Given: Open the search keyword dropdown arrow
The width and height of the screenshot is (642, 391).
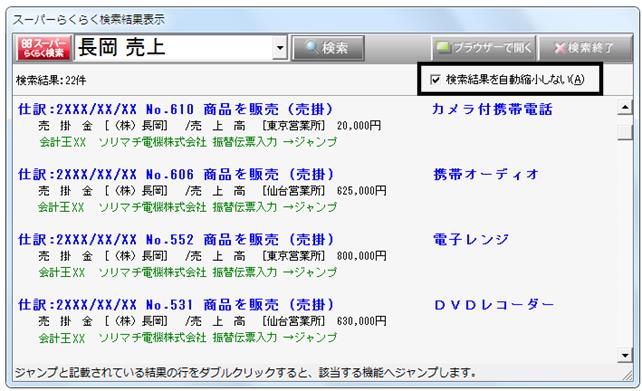Looking at the screenshot, I should (x=280, y=48).
